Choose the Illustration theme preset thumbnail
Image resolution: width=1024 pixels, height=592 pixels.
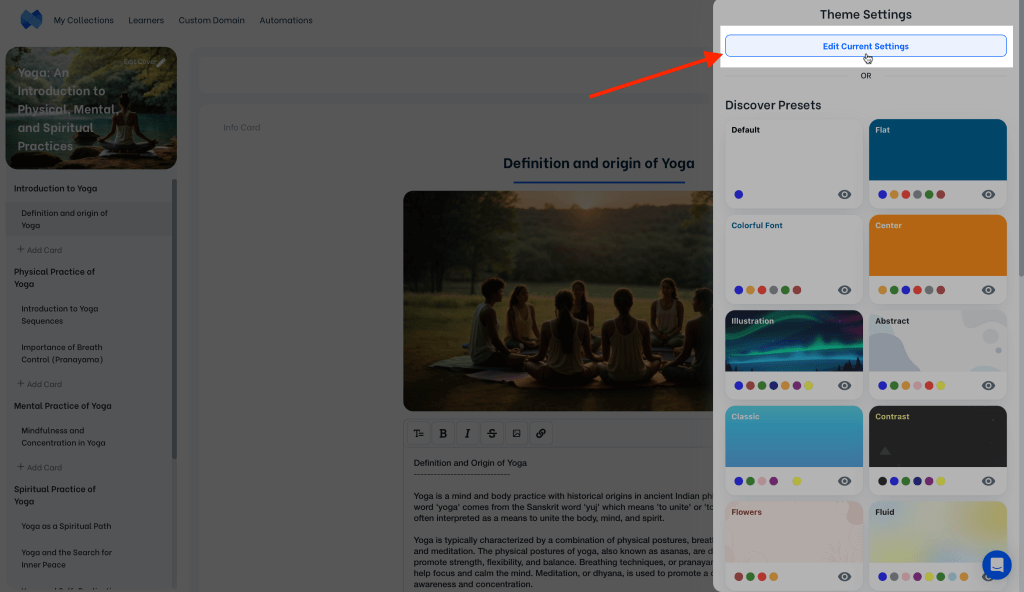[x=794, y=341]
